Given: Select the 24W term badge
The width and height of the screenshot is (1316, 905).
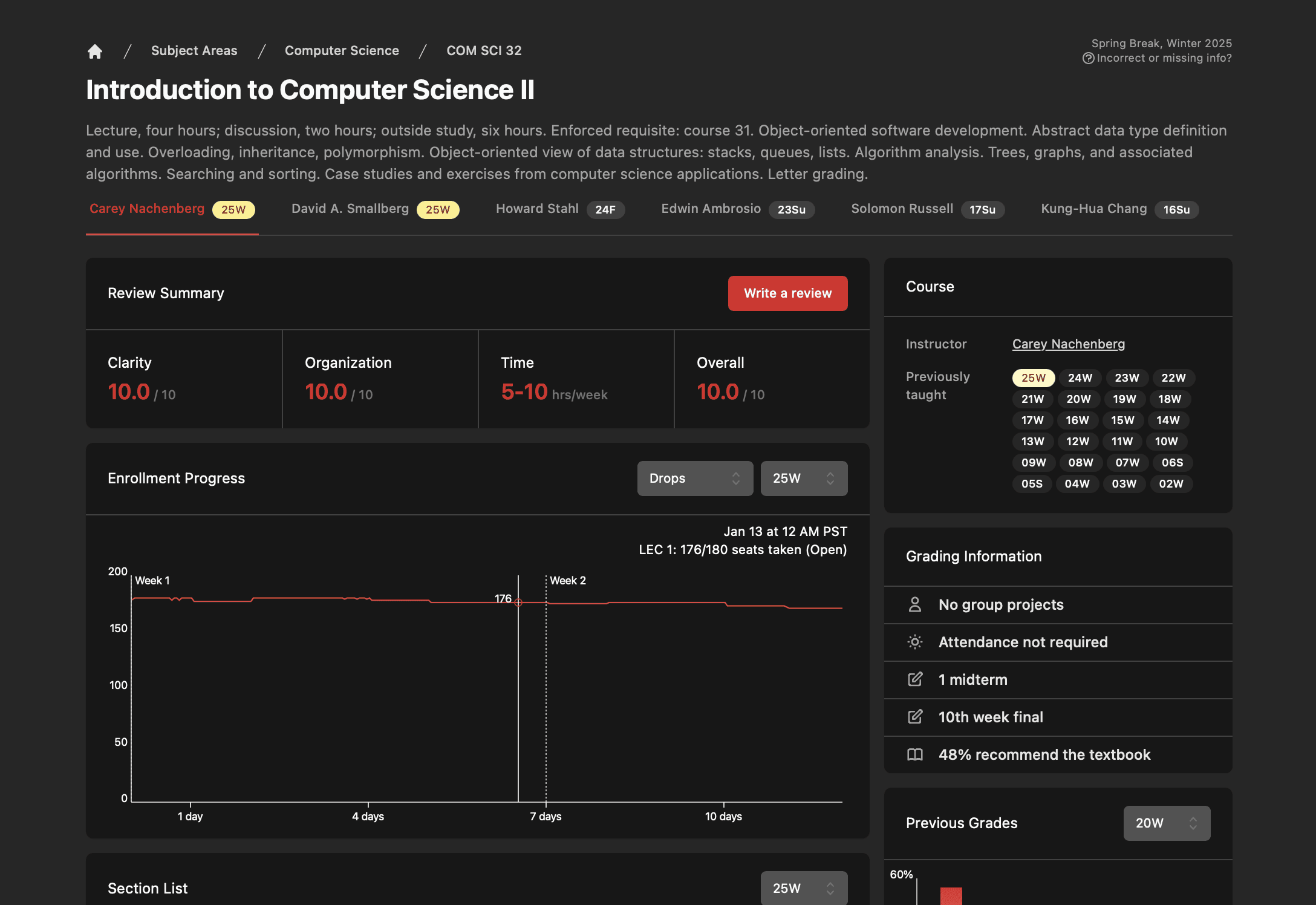Looking at the screenshot, I should point(1080,377).
